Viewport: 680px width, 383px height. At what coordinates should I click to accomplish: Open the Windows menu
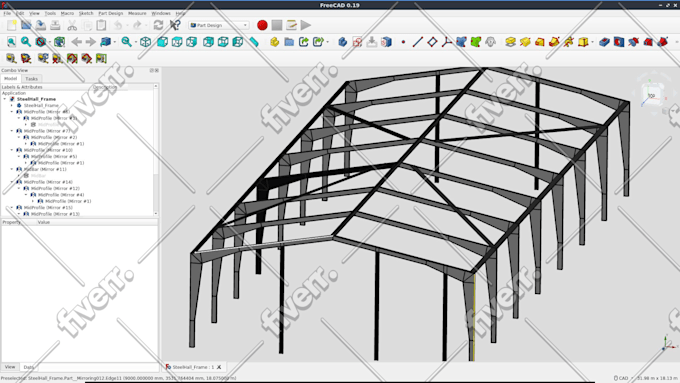[161, 13]
